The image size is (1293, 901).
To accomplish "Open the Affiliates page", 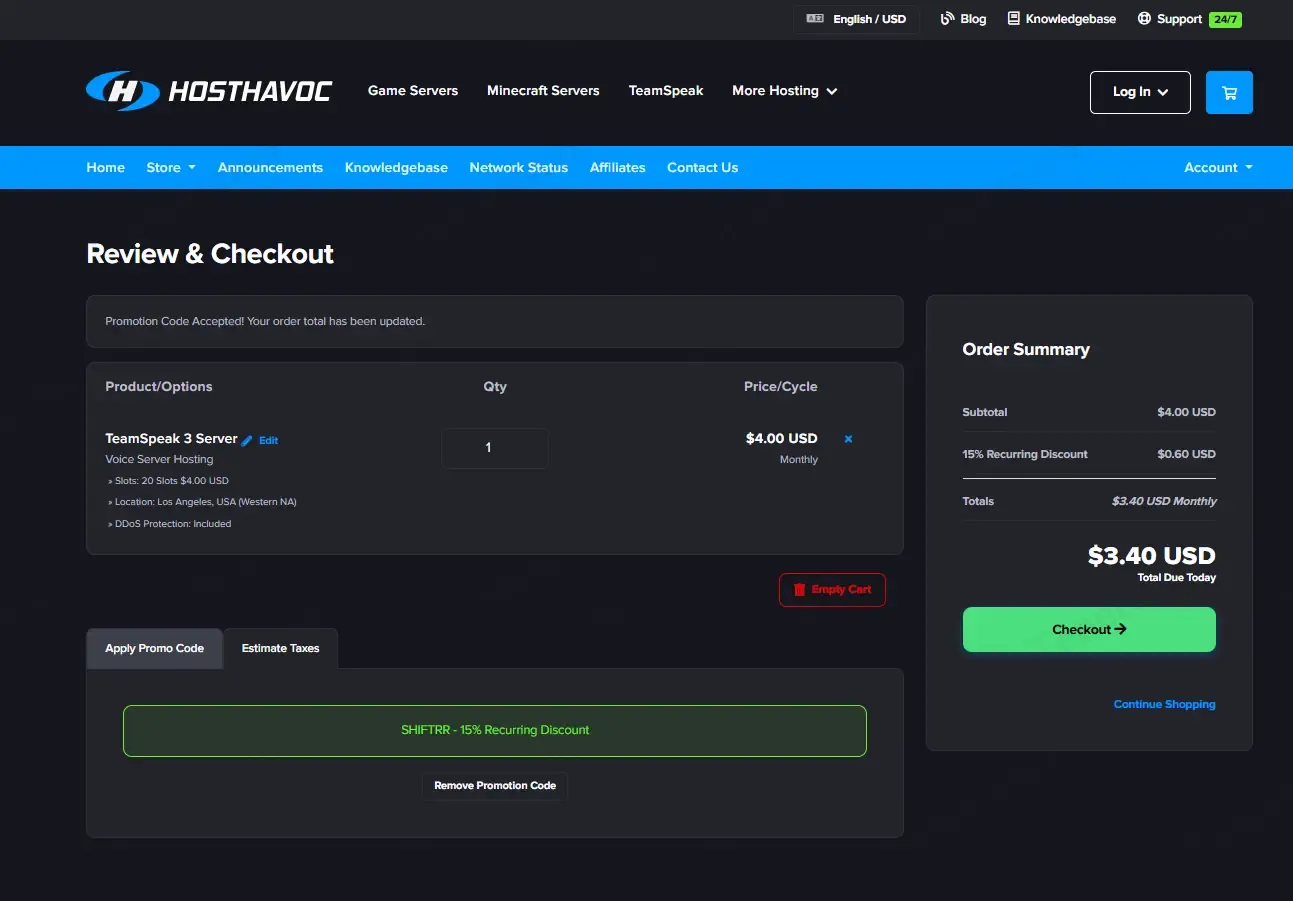I will tap(618, 168).
